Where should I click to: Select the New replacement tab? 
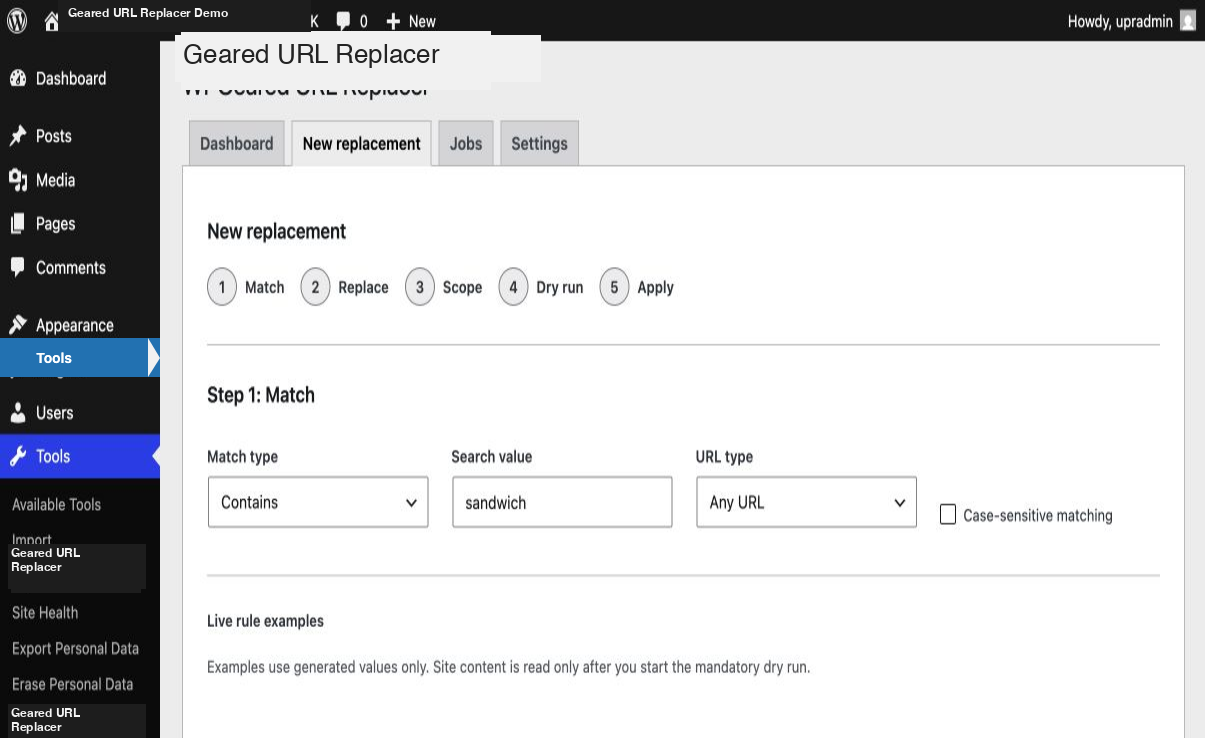pos(361,143)
